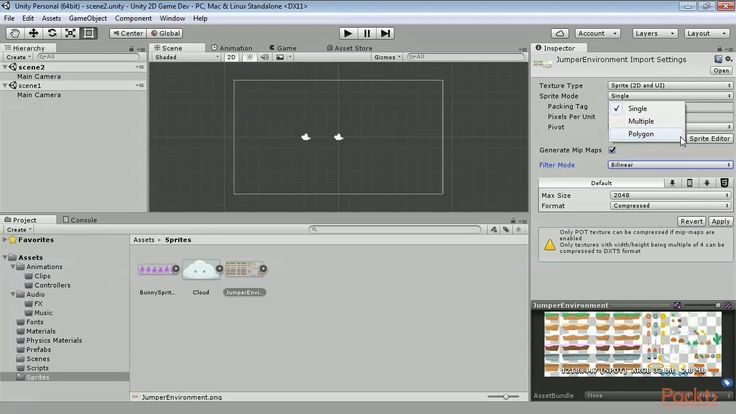Collapse the Animations folder
Screen dimensions: 736x414
[13, 267]
